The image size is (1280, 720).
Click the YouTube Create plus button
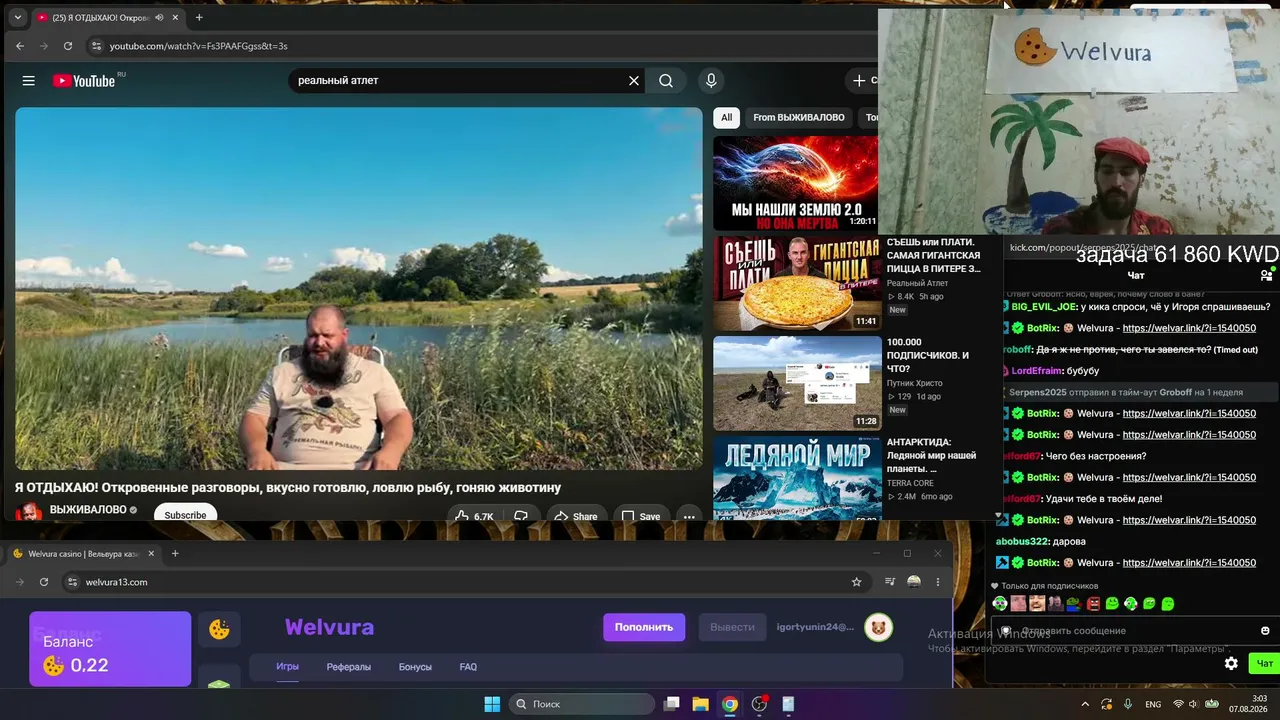point(862,81)
